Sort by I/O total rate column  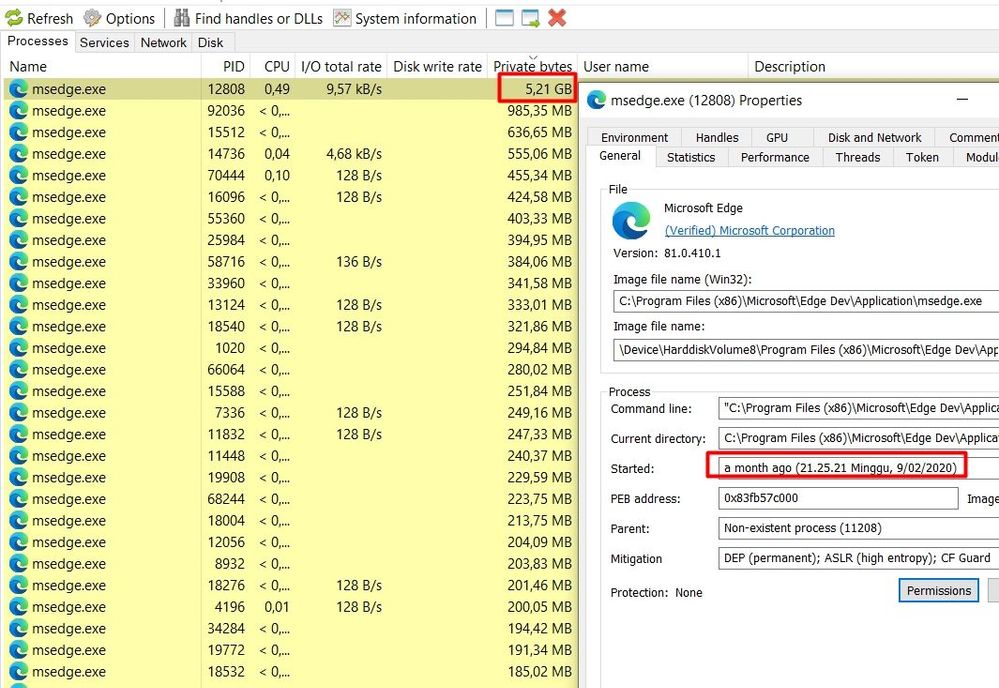click(x=341, y=67)
